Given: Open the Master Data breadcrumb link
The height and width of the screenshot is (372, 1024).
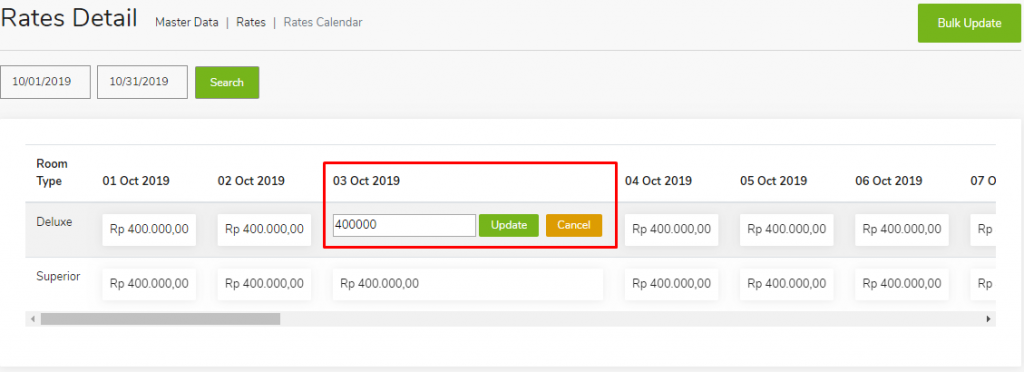Looking at the screenshot, I should [x=187, y=22].
